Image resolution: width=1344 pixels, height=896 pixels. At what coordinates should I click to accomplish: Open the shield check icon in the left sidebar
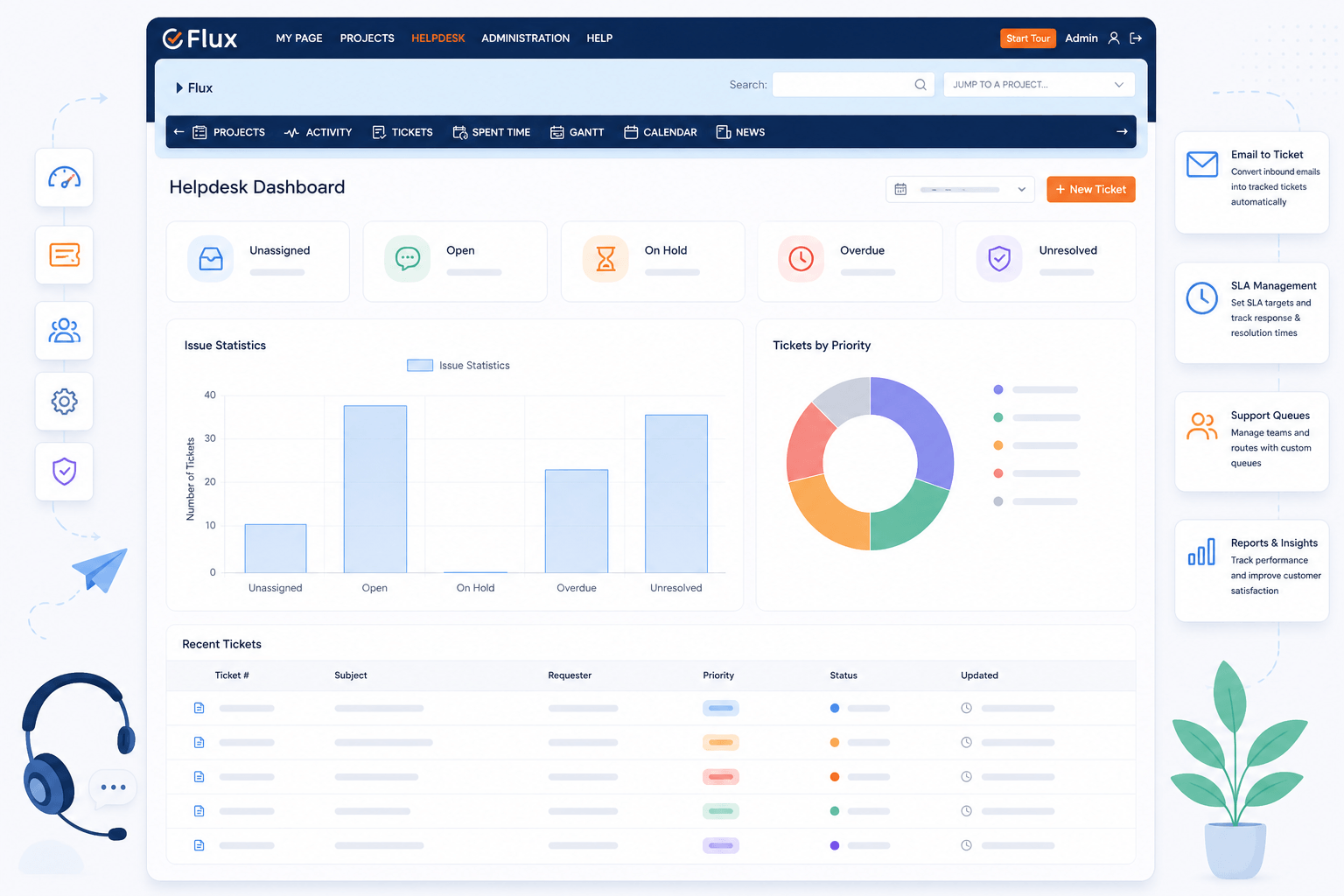pos(65,472)
